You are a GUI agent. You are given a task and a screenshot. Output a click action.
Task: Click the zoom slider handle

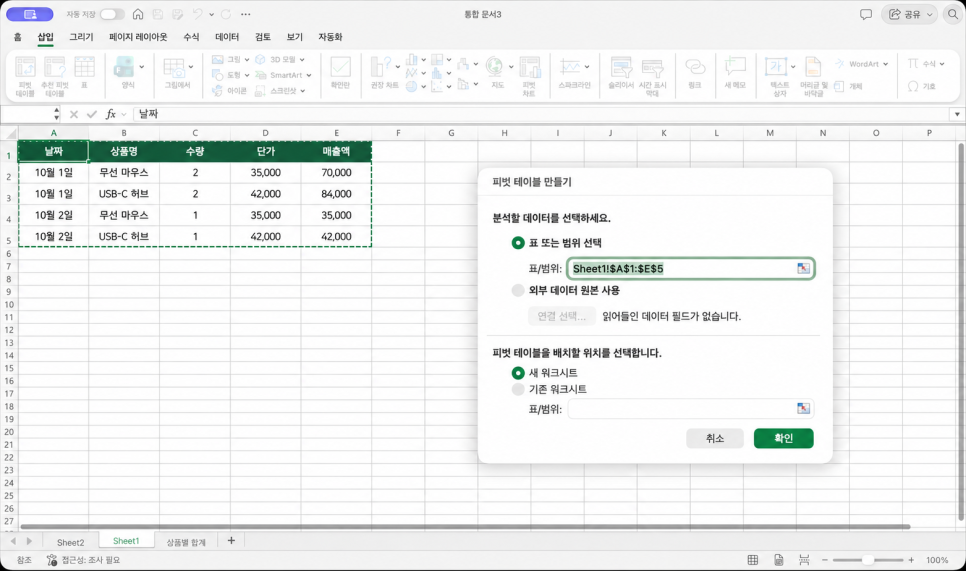pos(867,560)
